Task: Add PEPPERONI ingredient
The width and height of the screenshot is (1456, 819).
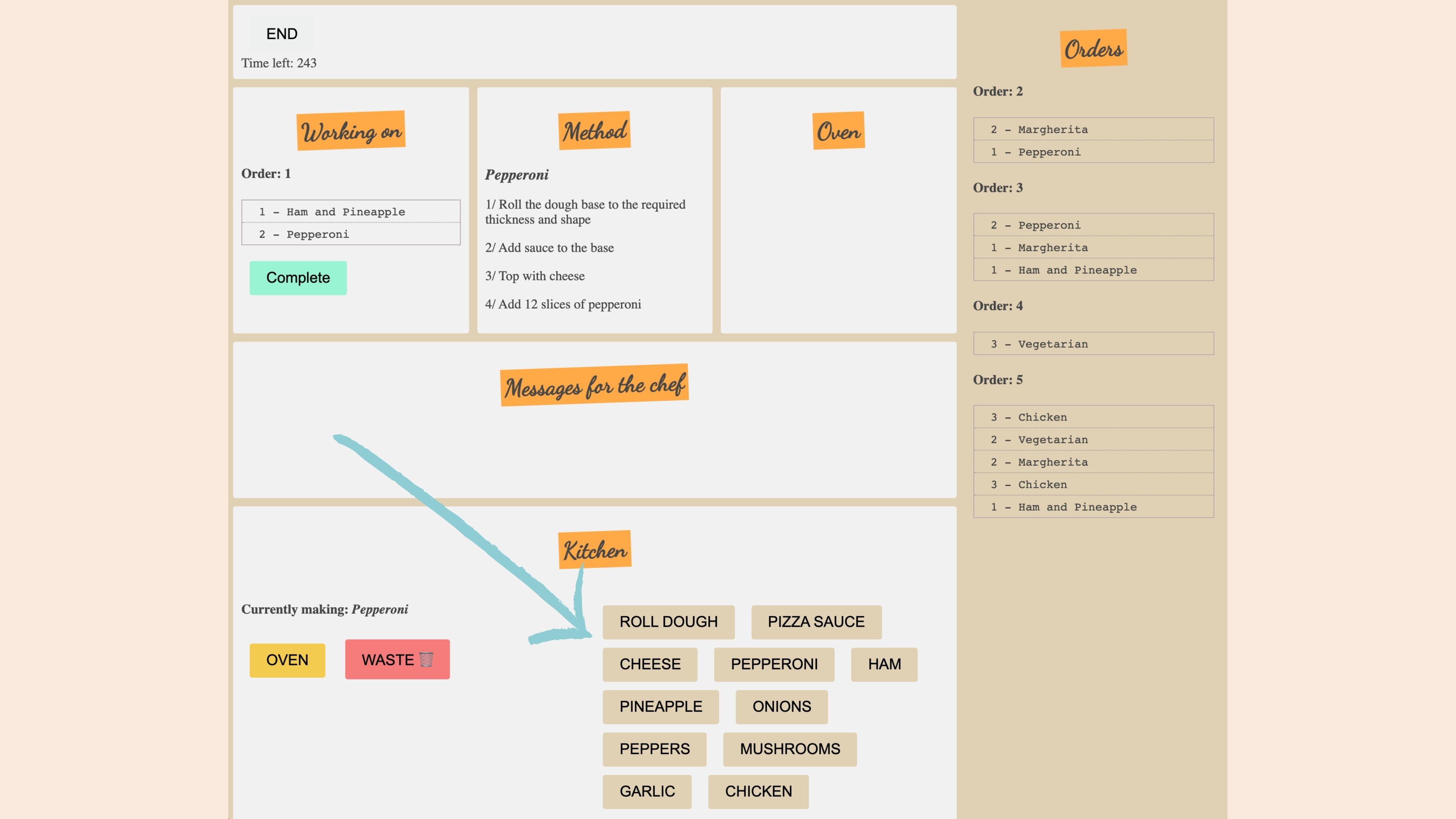Action: (x=774, y=664)
